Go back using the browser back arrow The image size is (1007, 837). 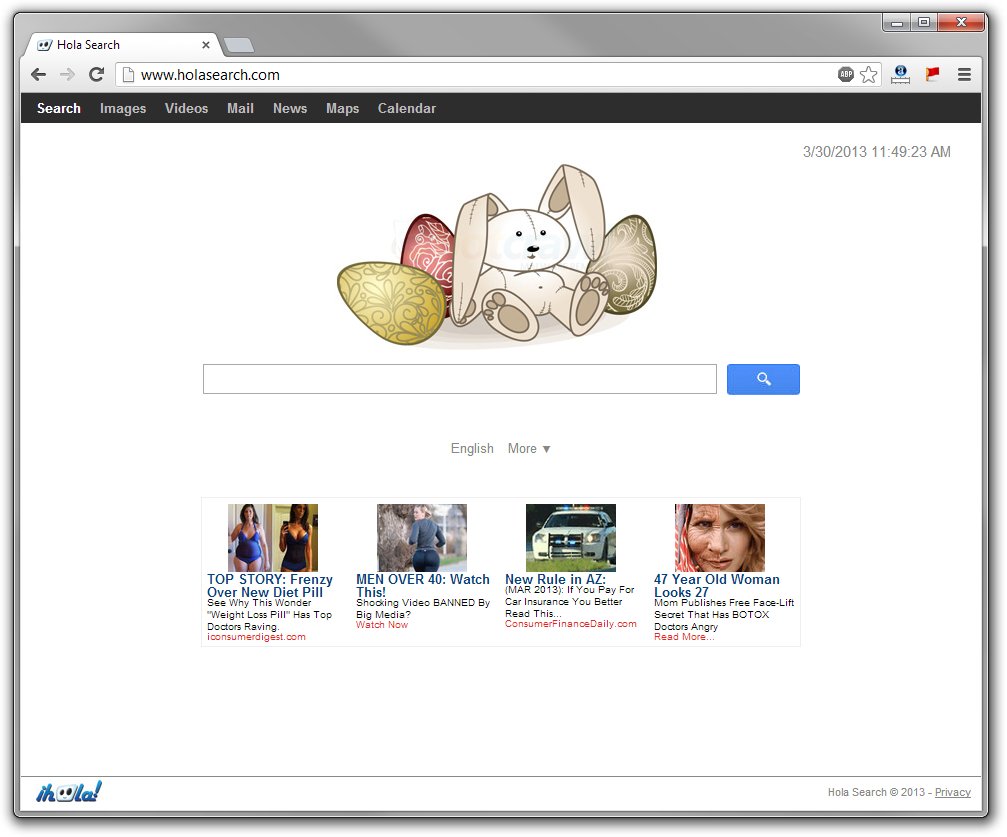tap(39, 75)
